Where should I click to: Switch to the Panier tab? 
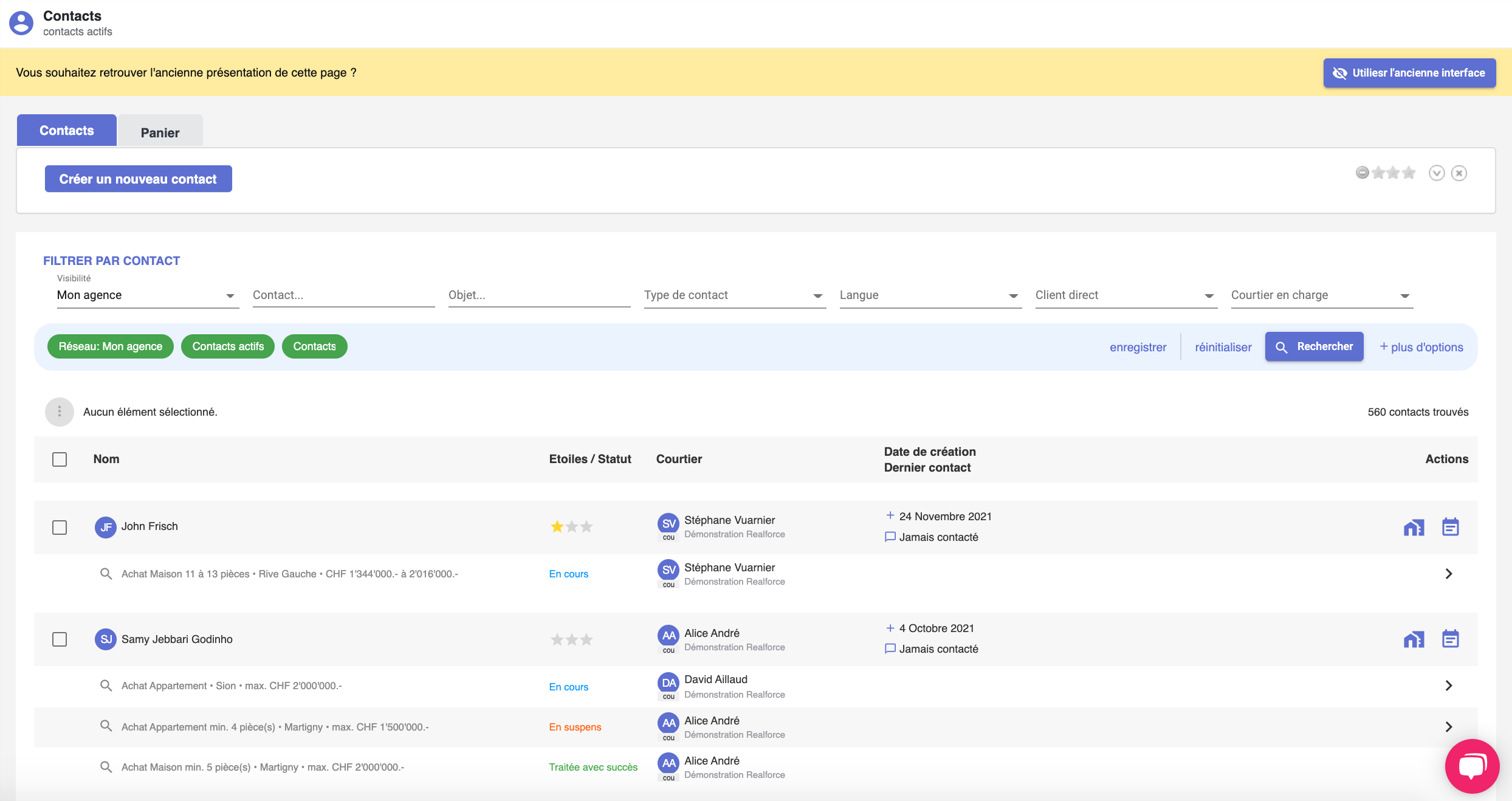coord(160,131)
